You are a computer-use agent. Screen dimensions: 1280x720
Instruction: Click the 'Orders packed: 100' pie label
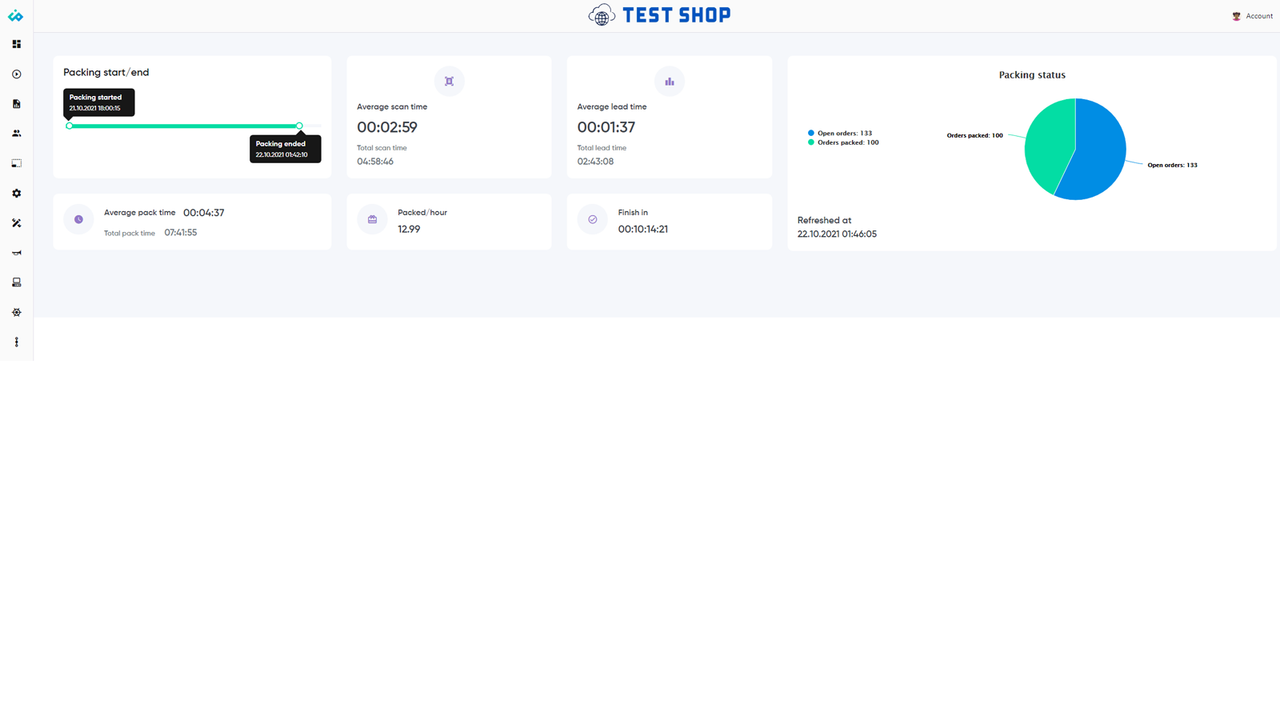(975, 135)
